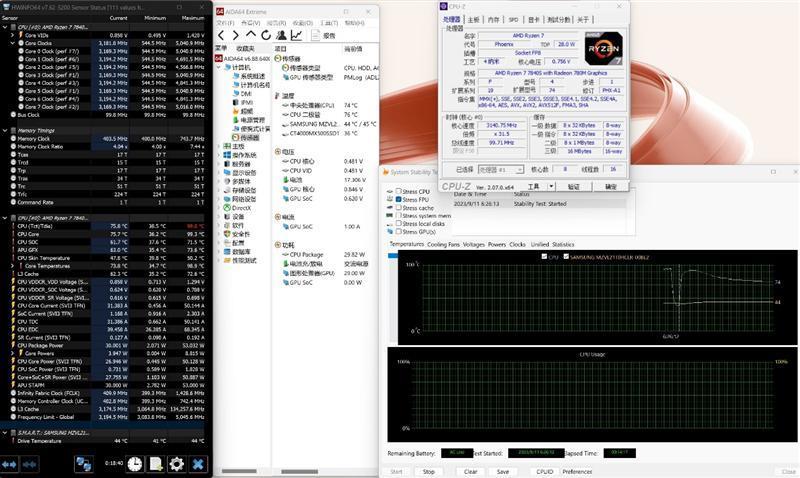800x478 pixels.
Task: Click the AIDA64 user manager toolbar icon
Action: [x=281, y=35]
